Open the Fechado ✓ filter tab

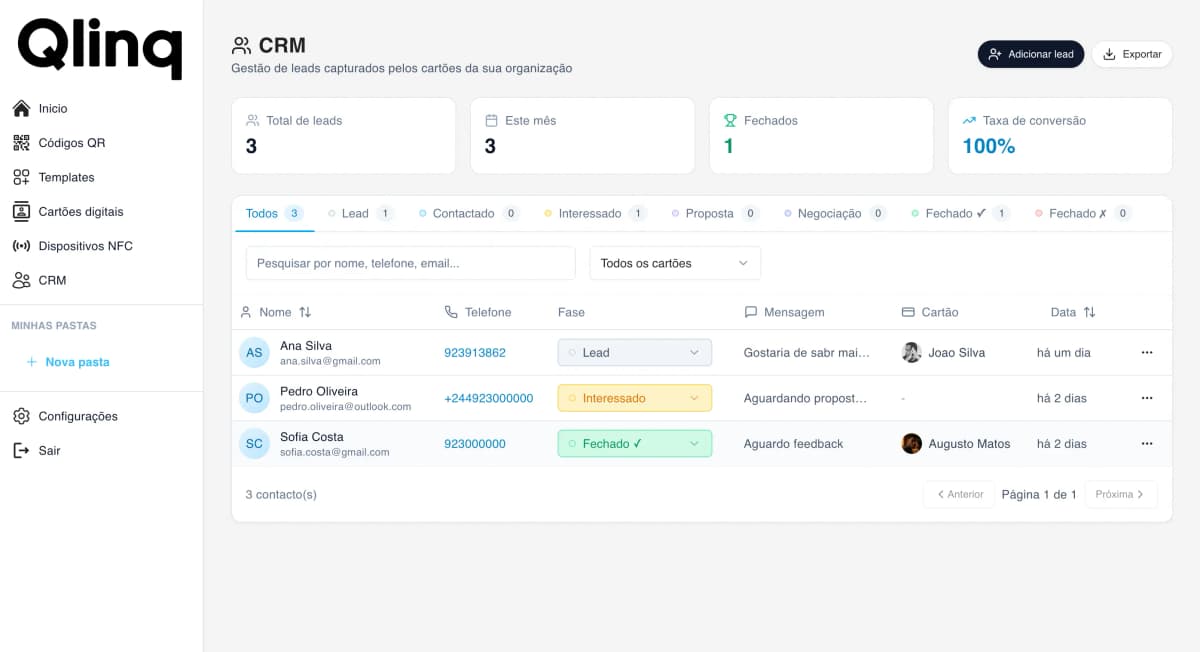pyautogui.click(x=953, y=213)
